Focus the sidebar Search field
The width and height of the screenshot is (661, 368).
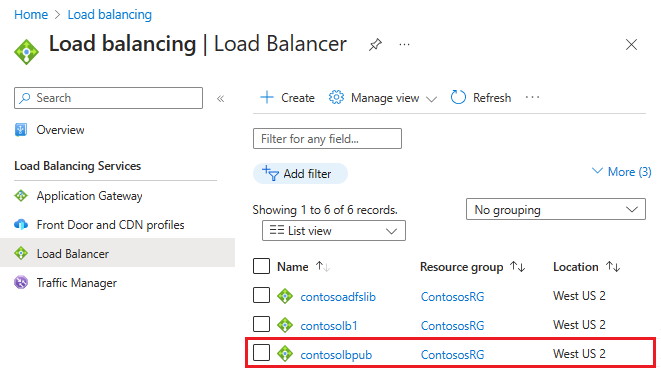pyautogui.click(x=108, y=98)
